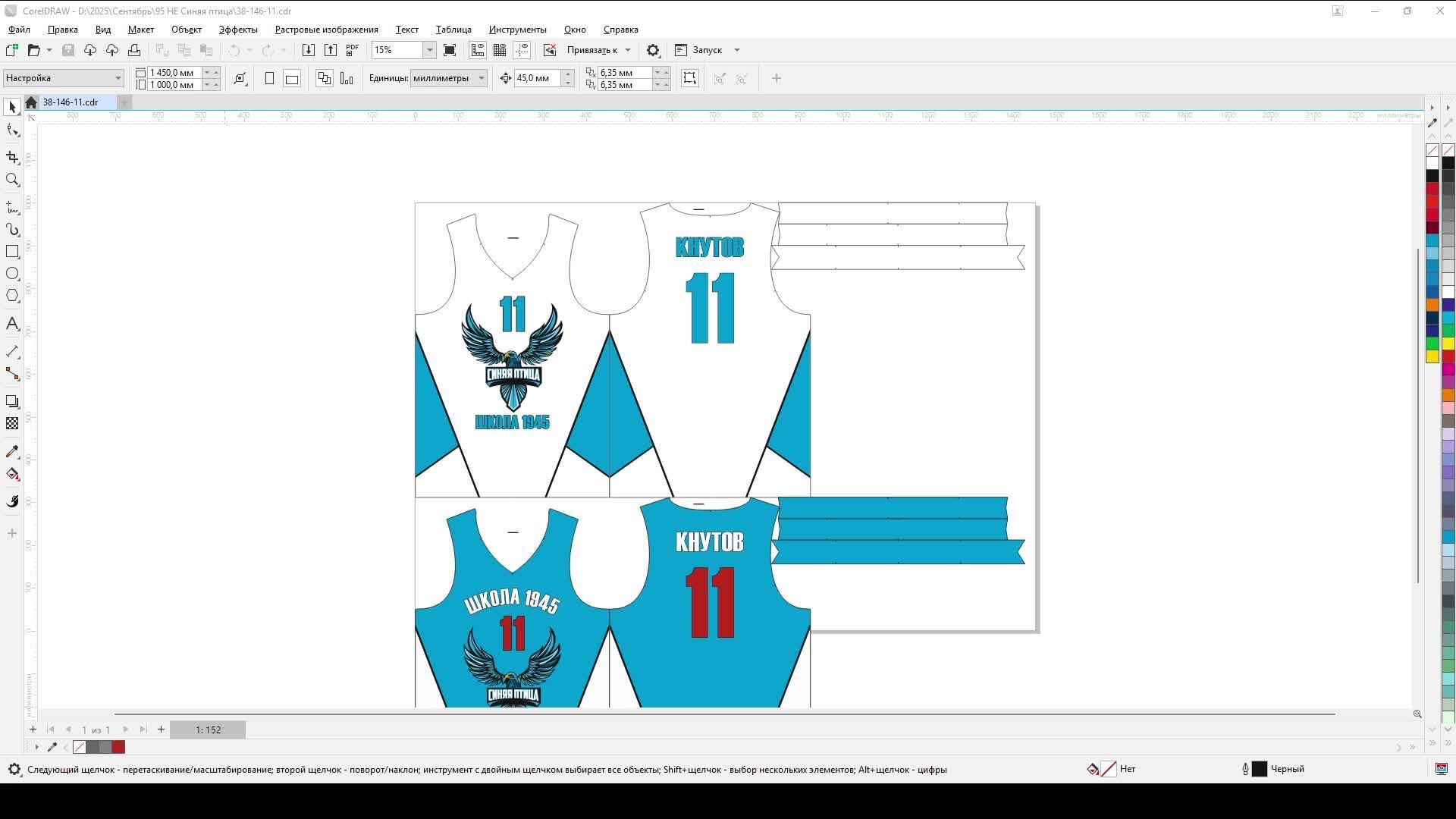This screenshot has width=1456, height=819.
Task: Open the units dropdown showing миллиметры
Action: pos(482,78)
